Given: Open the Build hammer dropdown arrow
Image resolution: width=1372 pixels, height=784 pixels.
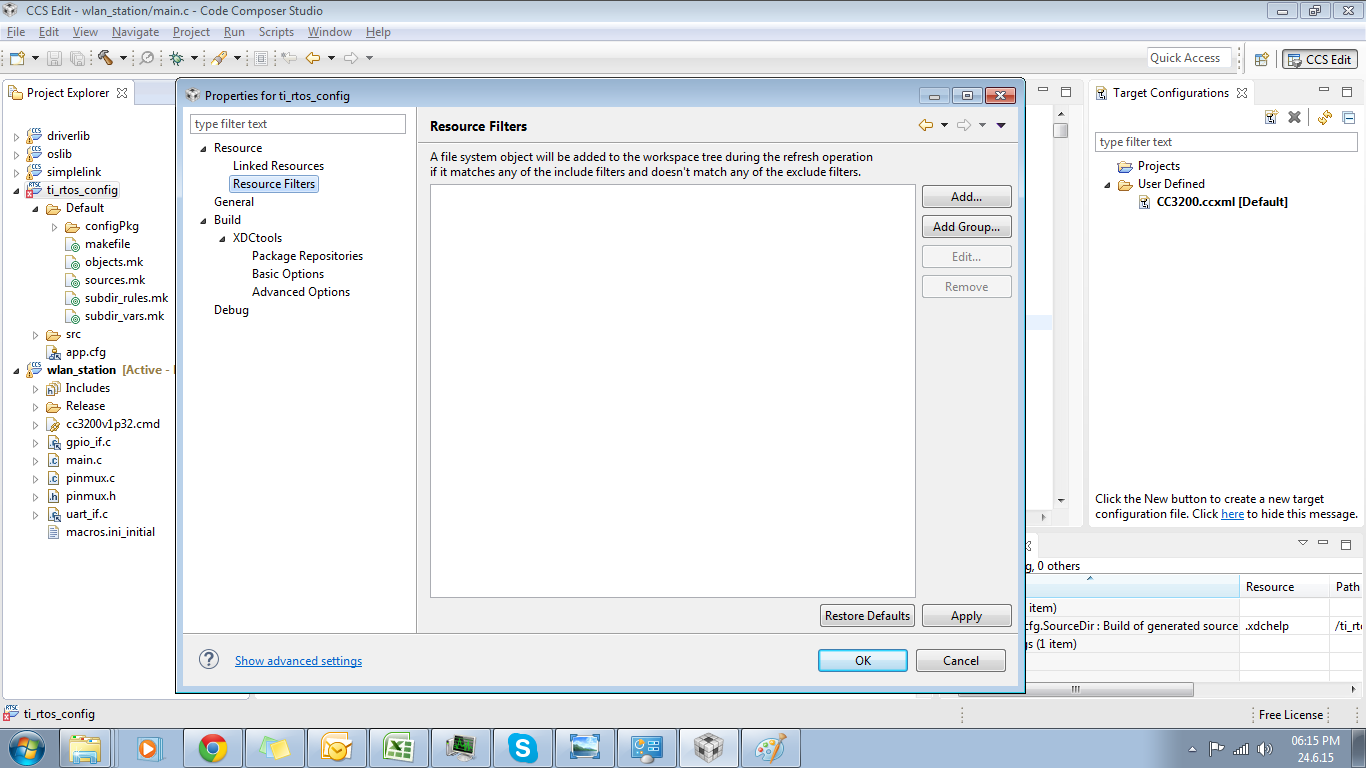Looking at the screenshot, I should pyautogui.click(x=123, y=58).
